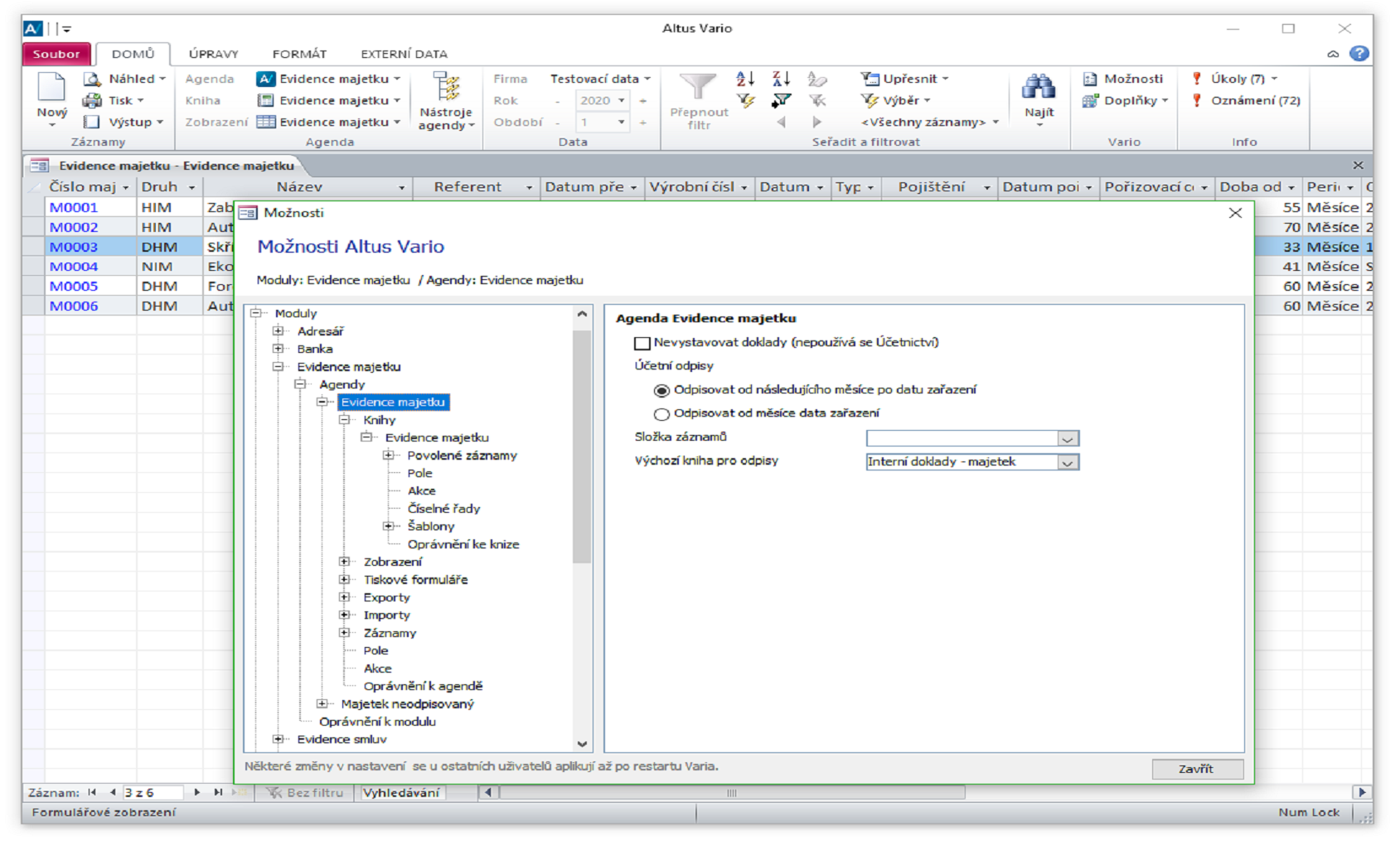Close the Možnosti dialog window
This screenshot has height=845, width=1400.
1235,213
